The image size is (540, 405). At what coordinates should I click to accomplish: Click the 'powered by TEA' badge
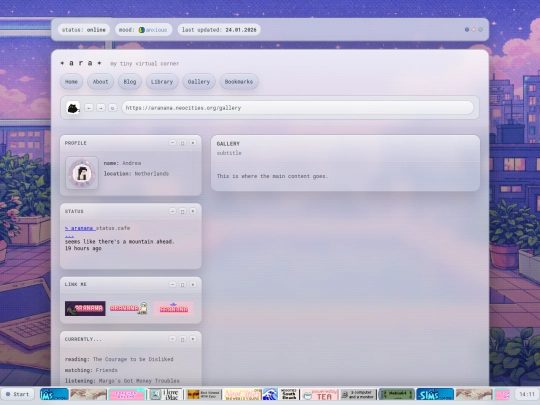tap(319, 394)
